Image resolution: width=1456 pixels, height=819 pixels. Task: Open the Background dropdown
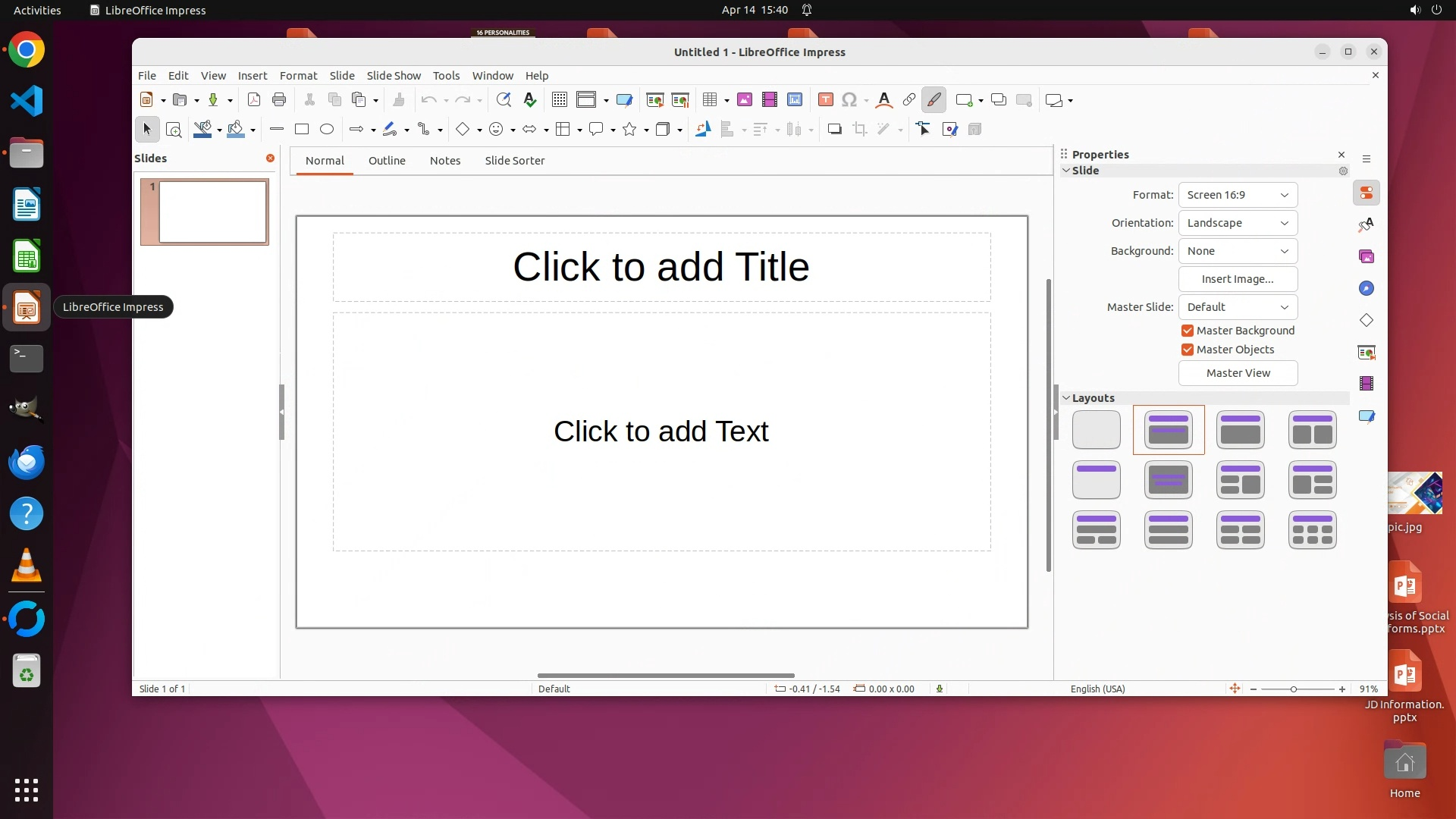tap(1238, 251)
